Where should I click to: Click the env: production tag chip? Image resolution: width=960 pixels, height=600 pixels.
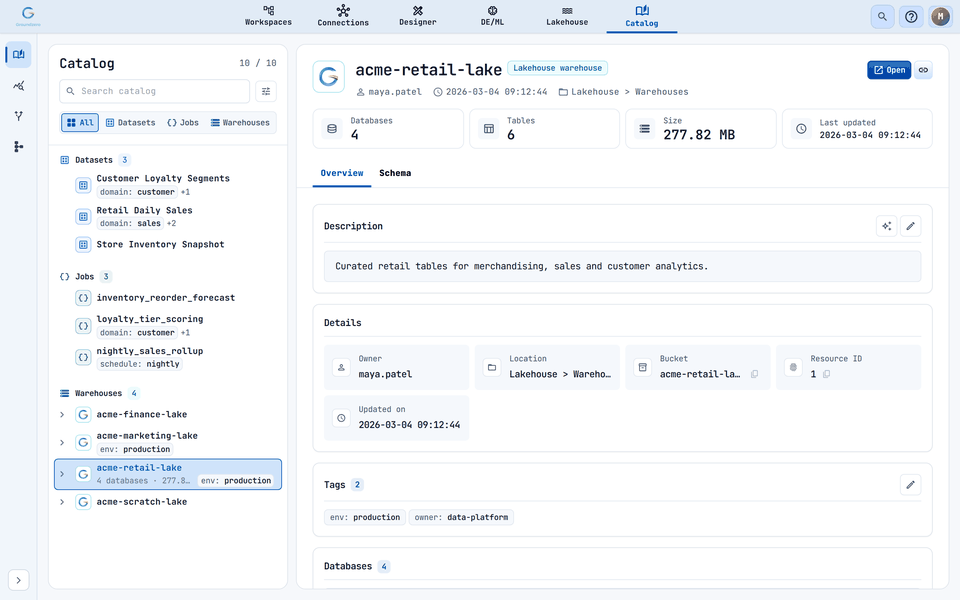[365, 517]
